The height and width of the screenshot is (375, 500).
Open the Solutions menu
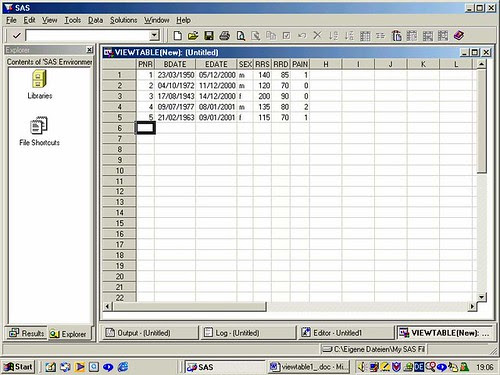point(123,20)
